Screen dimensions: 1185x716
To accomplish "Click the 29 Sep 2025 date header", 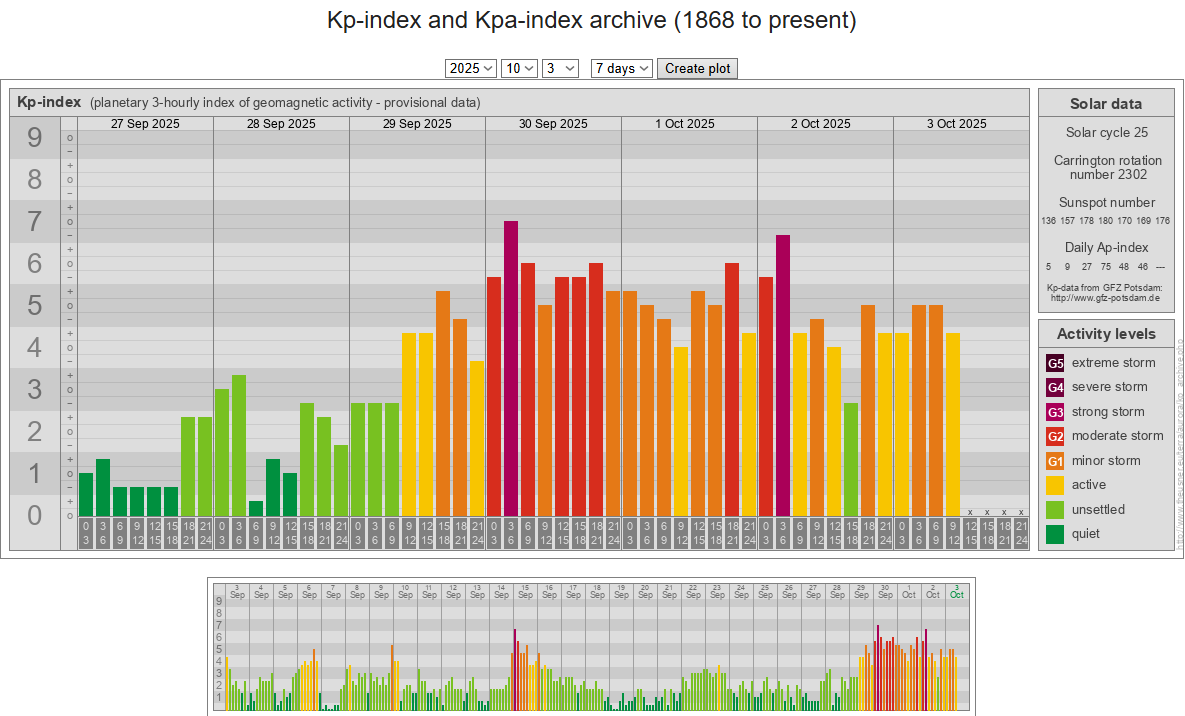I will coord(417,124).
